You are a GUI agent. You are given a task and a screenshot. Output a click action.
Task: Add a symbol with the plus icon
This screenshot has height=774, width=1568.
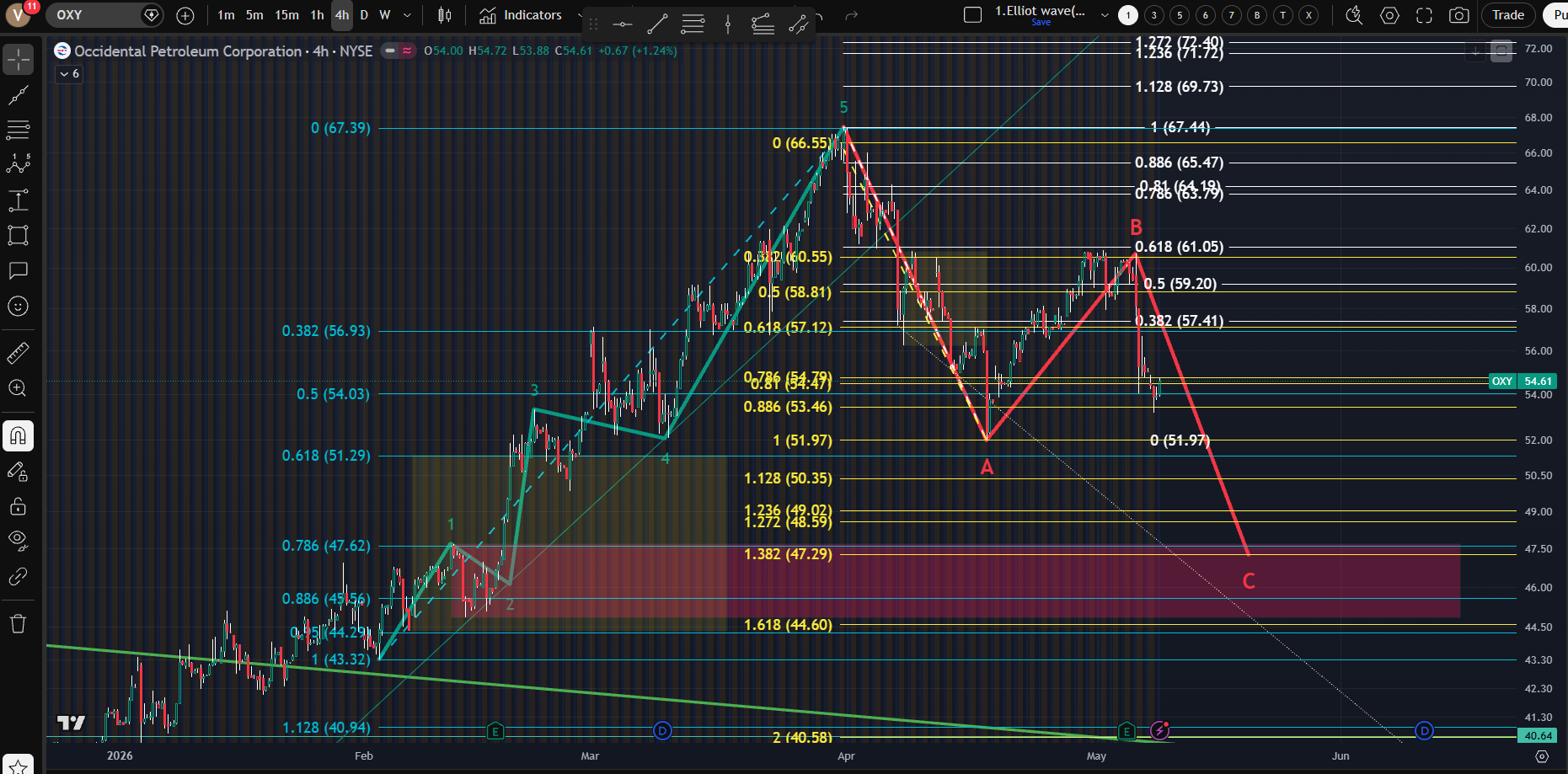[185, 15]
